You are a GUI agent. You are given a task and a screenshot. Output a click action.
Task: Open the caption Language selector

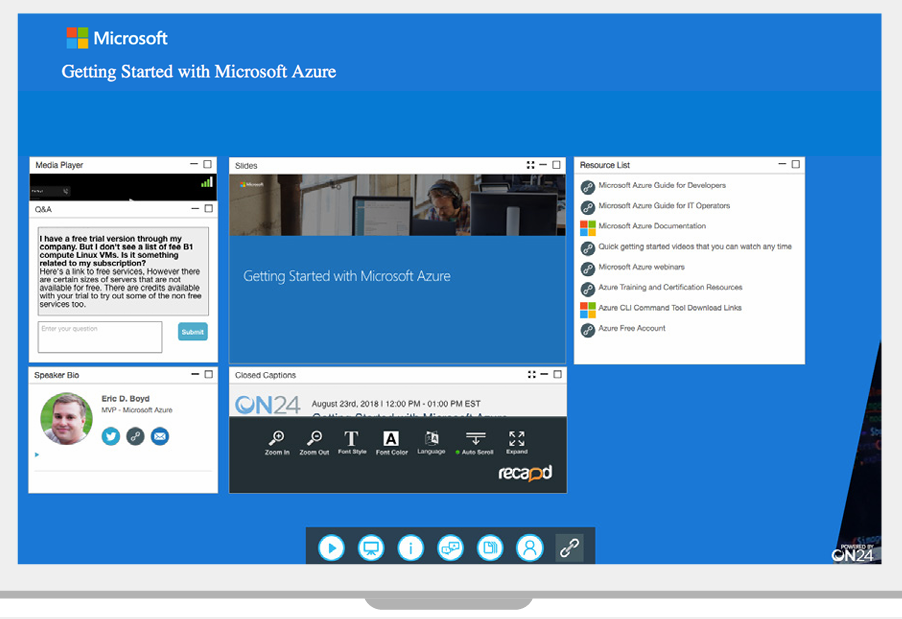click(x=432, y=441)
